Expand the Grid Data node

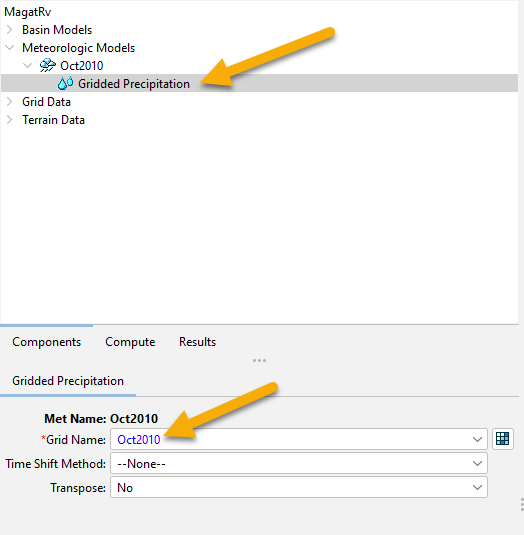[x=10, y=102]
